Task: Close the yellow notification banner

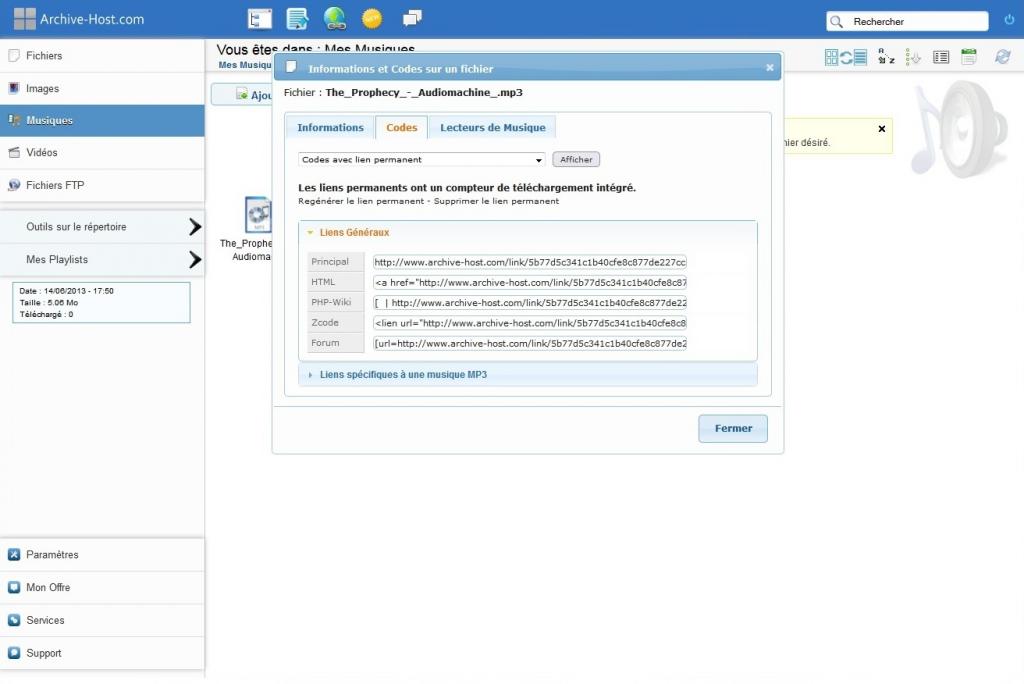Action: [881, 129]
